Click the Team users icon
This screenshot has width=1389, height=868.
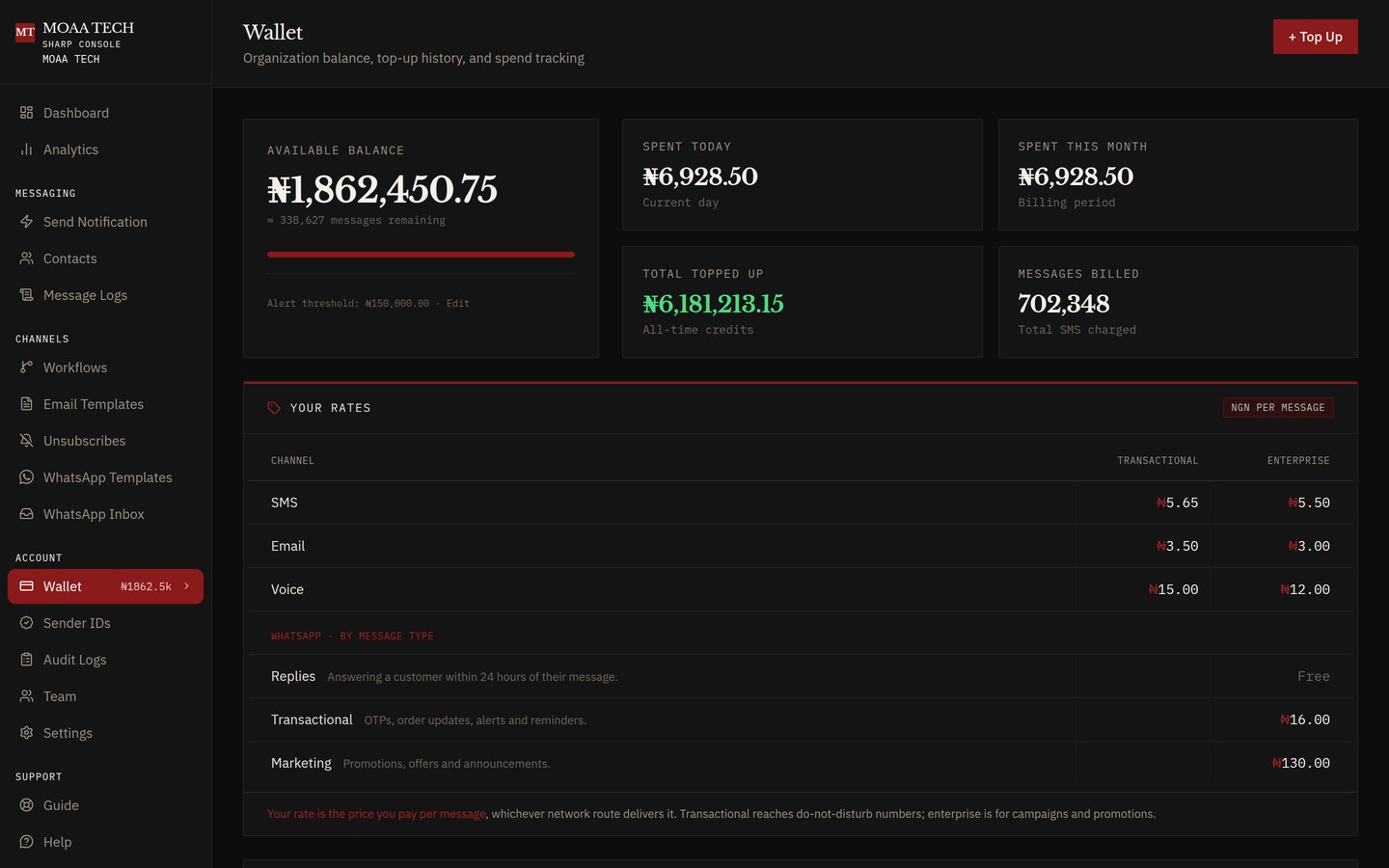[x=27, y=696]
